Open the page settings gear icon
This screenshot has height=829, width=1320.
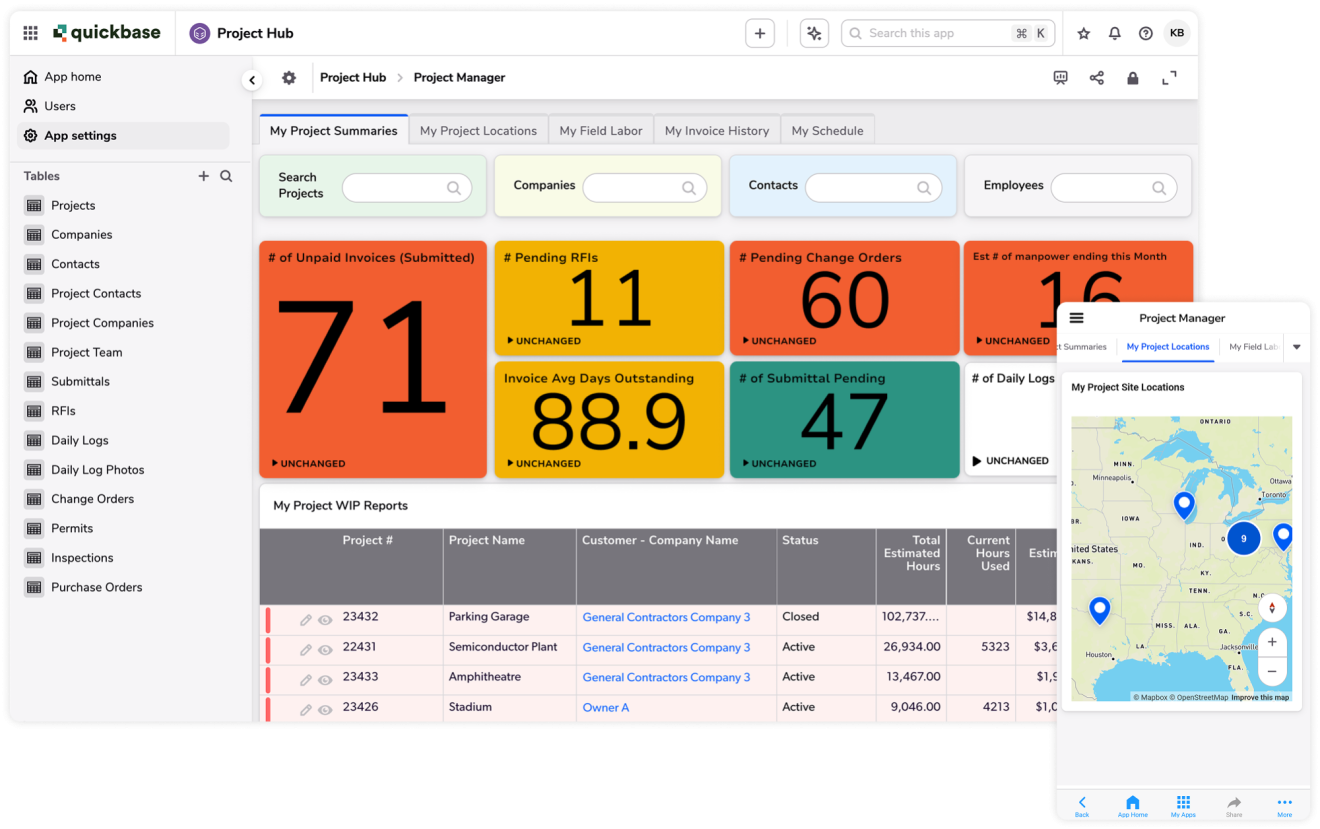point(289,77)
